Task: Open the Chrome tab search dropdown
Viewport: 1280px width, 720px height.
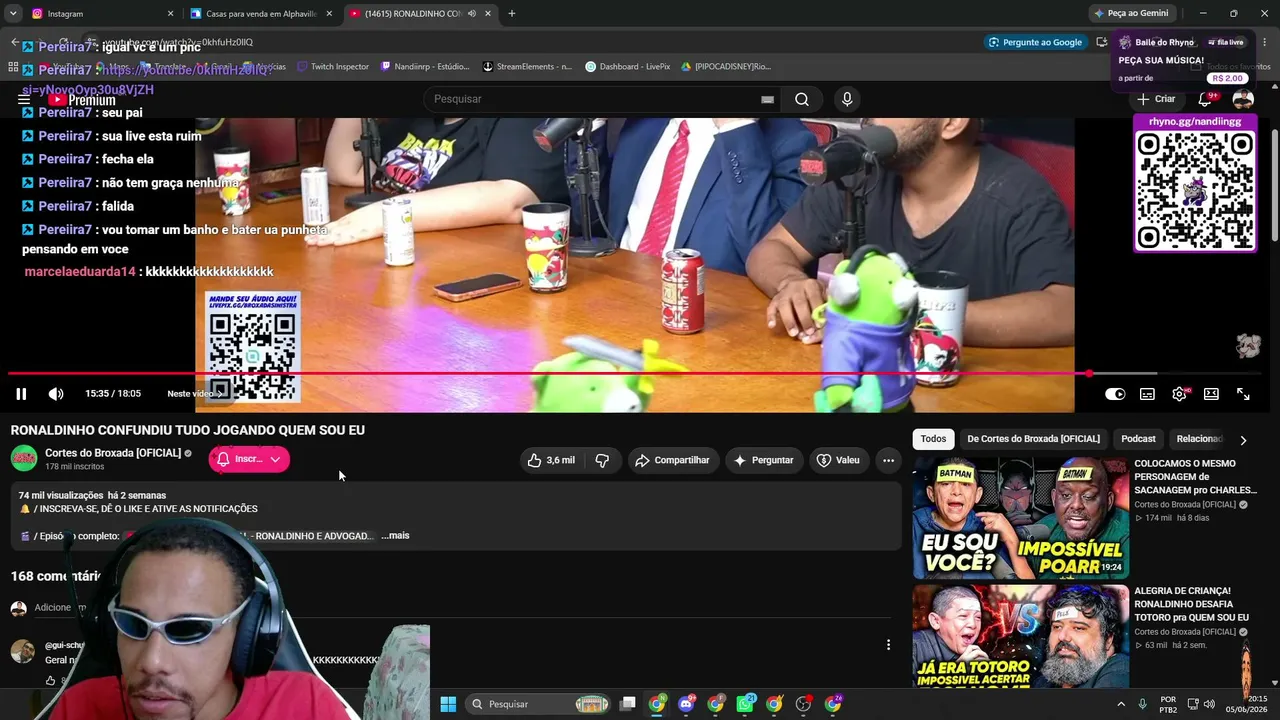Action: click(x=13, y=14)
